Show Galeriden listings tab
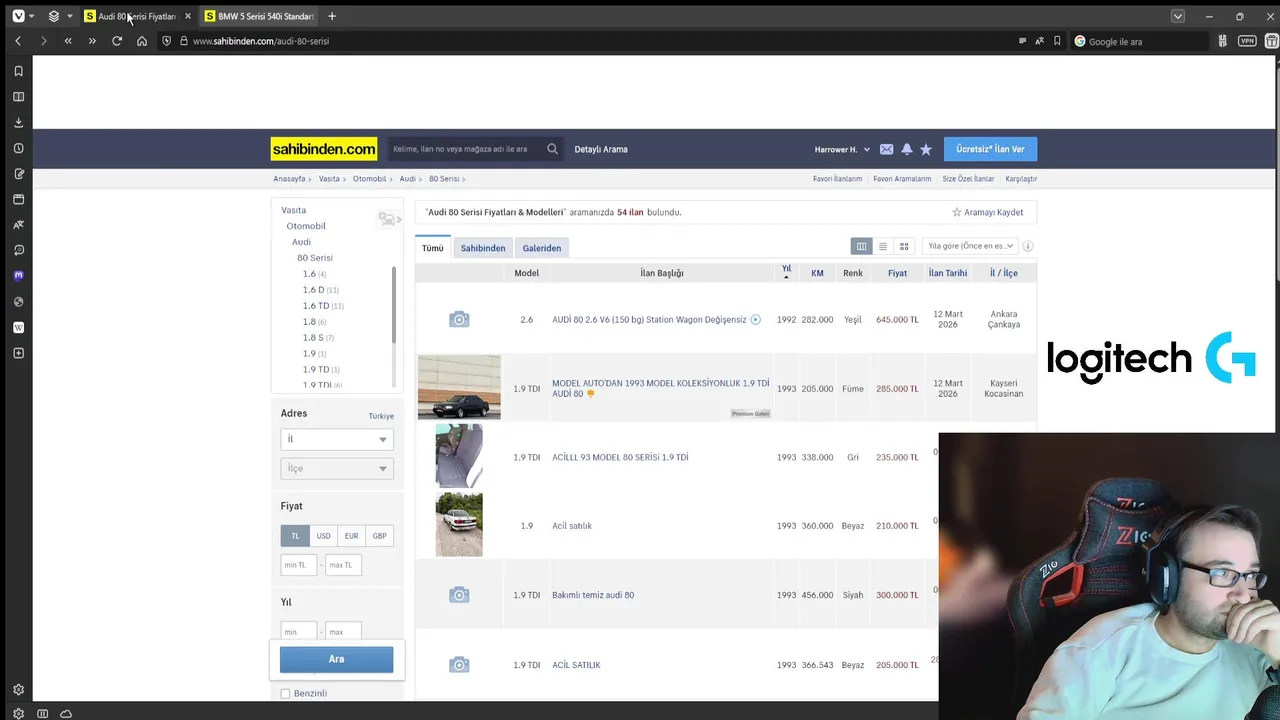Screen dimensions: 1280x720 point(542,248)
